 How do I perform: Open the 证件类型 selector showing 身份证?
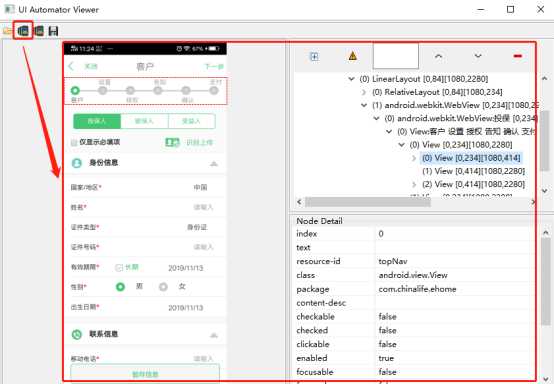[197, 227]
